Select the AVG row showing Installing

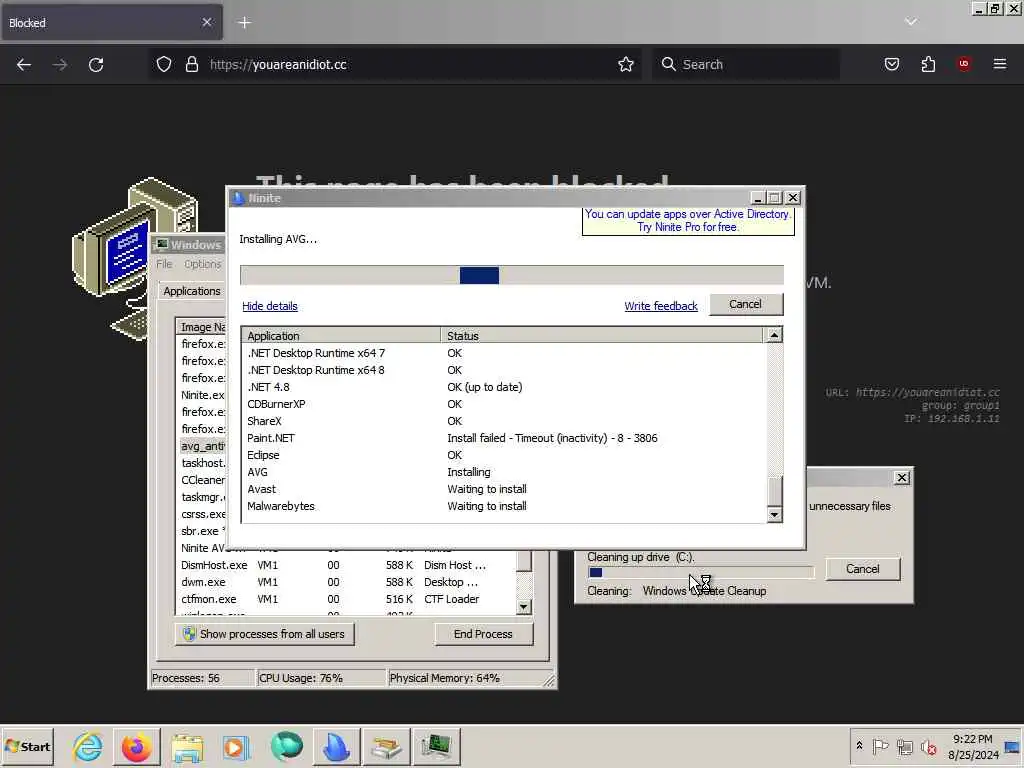pos(503,472)
